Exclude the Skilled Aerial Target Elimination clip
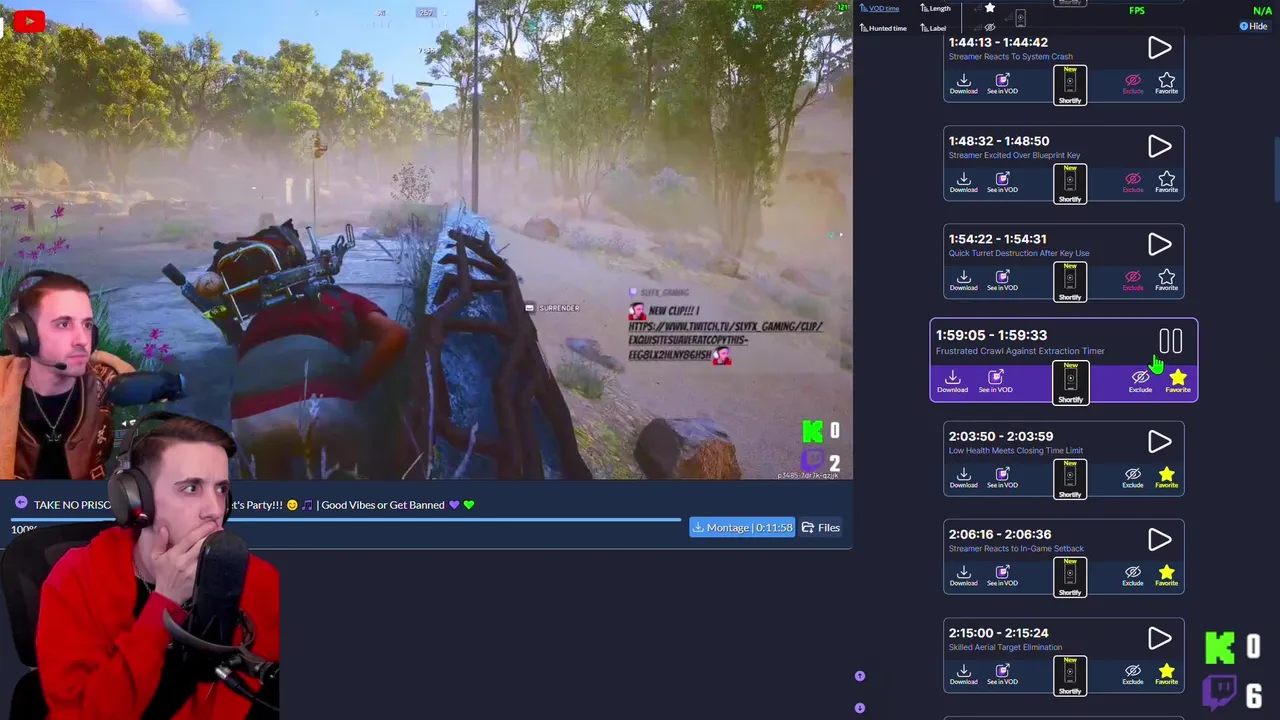1280x720 pixels. 1132,675
